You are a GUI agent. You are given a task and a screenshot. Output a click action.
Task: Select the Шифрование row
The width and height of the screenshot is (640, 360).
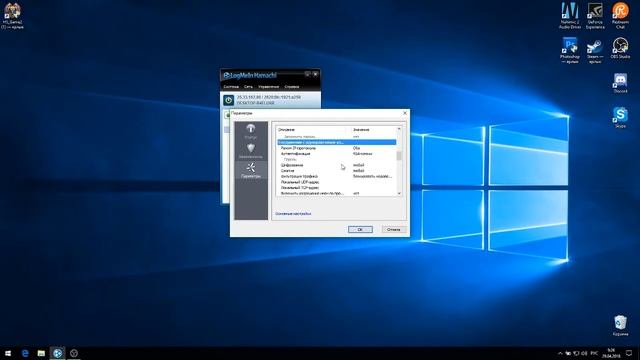[x=336, y=165]
